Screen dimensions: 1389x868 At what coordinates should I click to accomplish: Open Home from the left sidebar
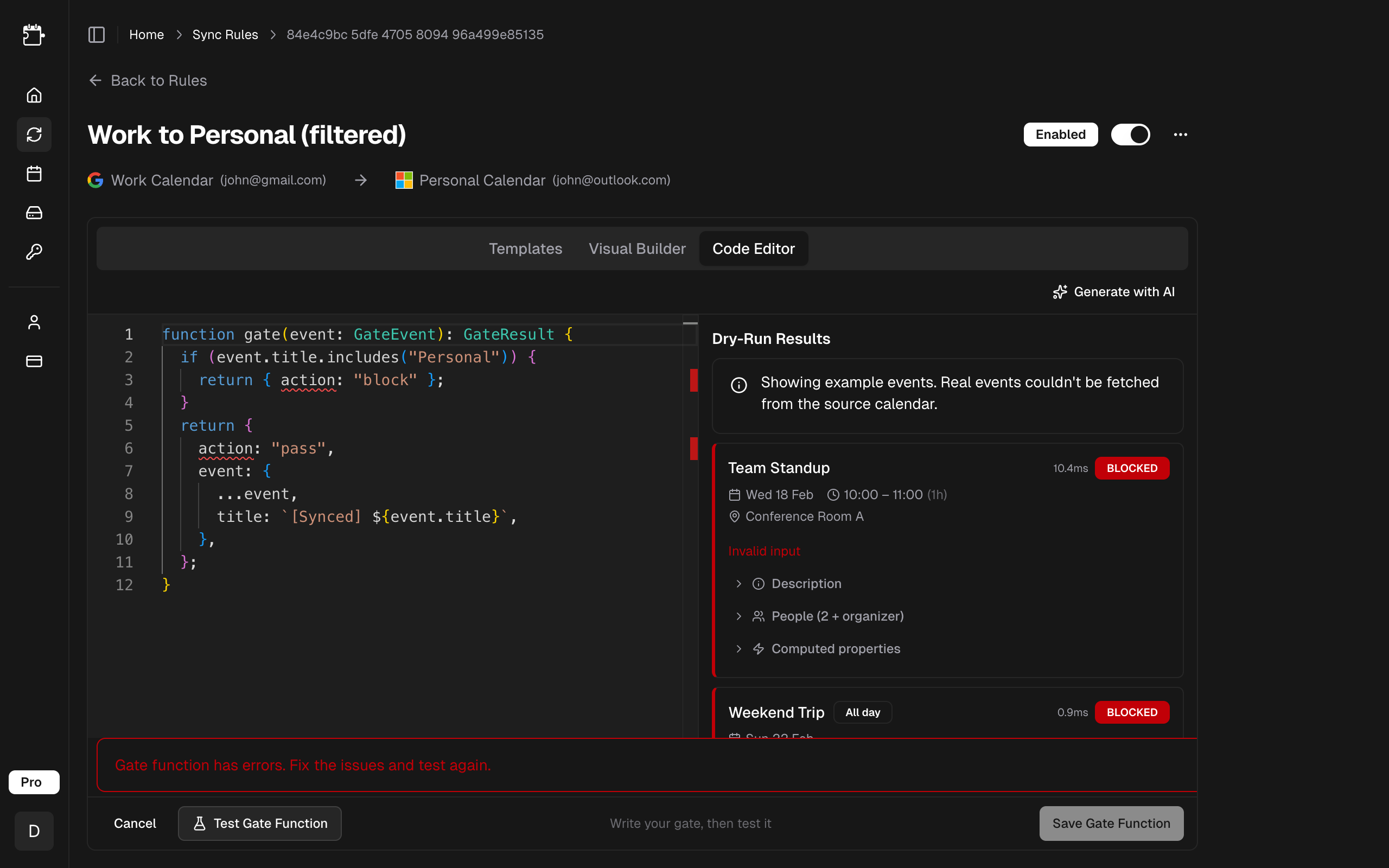[34, 95]
